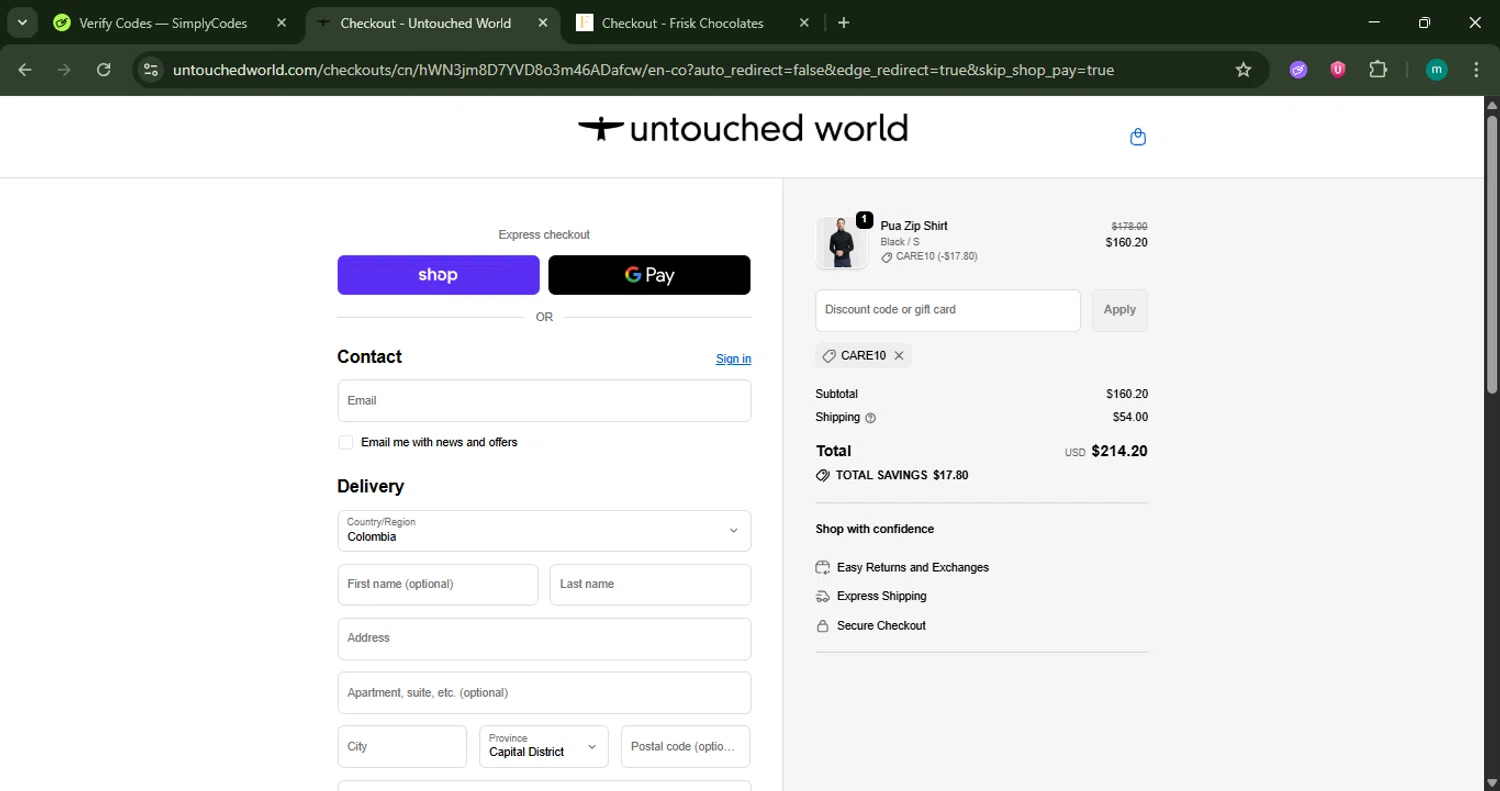1500x791 pixels.
Task: Focus the City field
Action: tap(402, 746)
